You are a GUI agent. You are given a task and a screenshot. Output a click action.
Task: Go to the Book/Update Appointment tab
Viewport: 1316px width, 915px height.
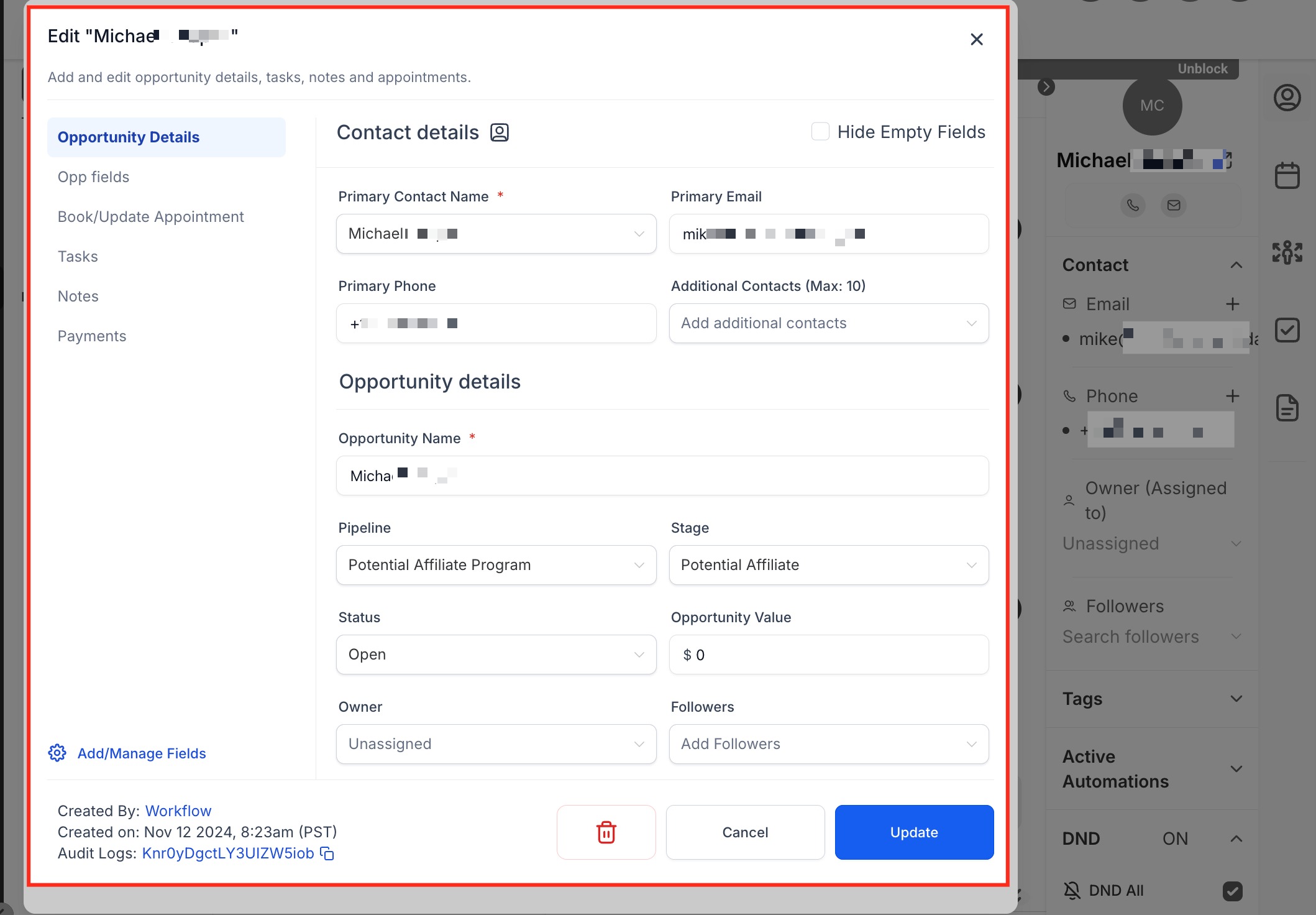150,217
